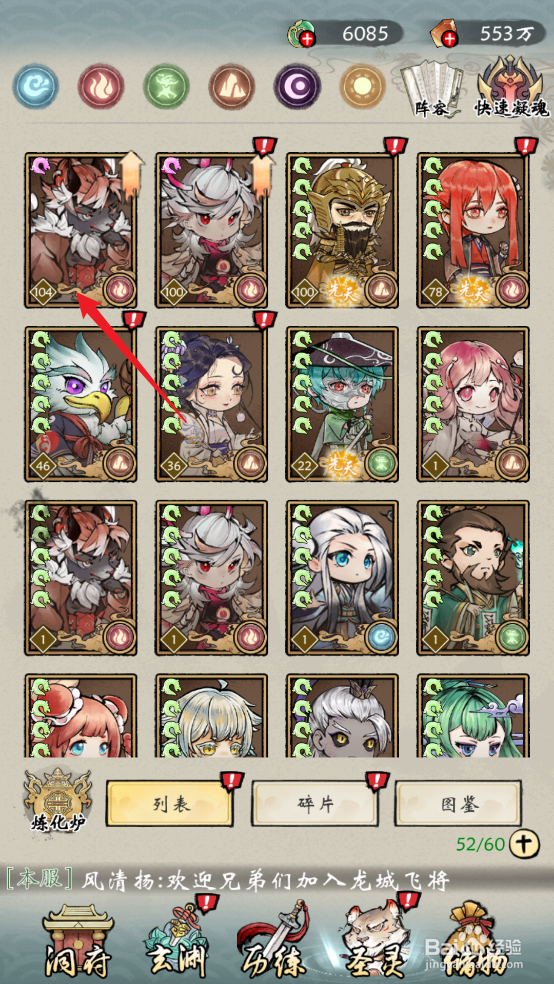Select the golden-helmet general level 100 card
The width and height of the screenshot is (554, 984).
click(x=342, y=230)
